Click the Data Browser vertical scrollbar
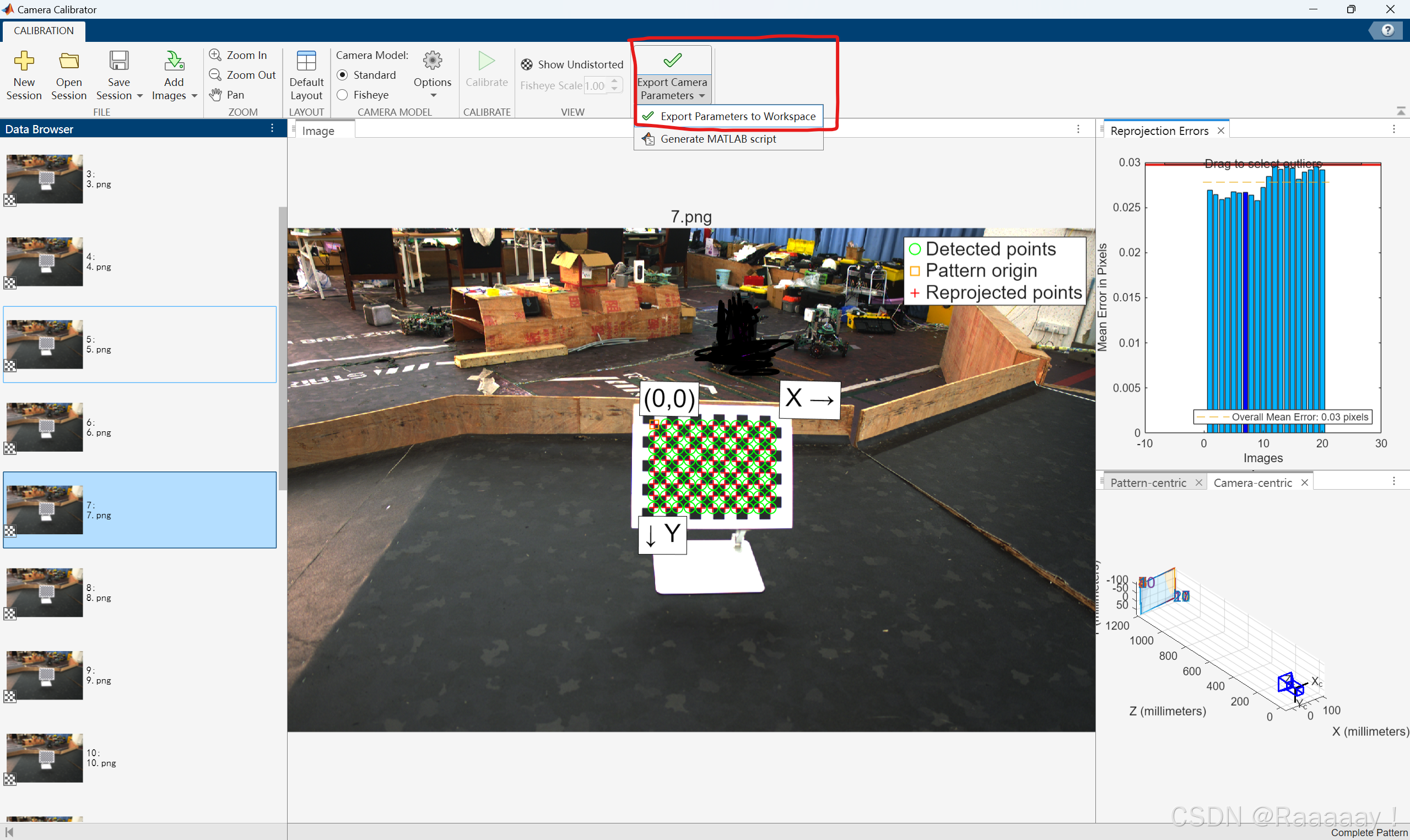The width and height of the screenshot is (1410, 840). point(283,348)
